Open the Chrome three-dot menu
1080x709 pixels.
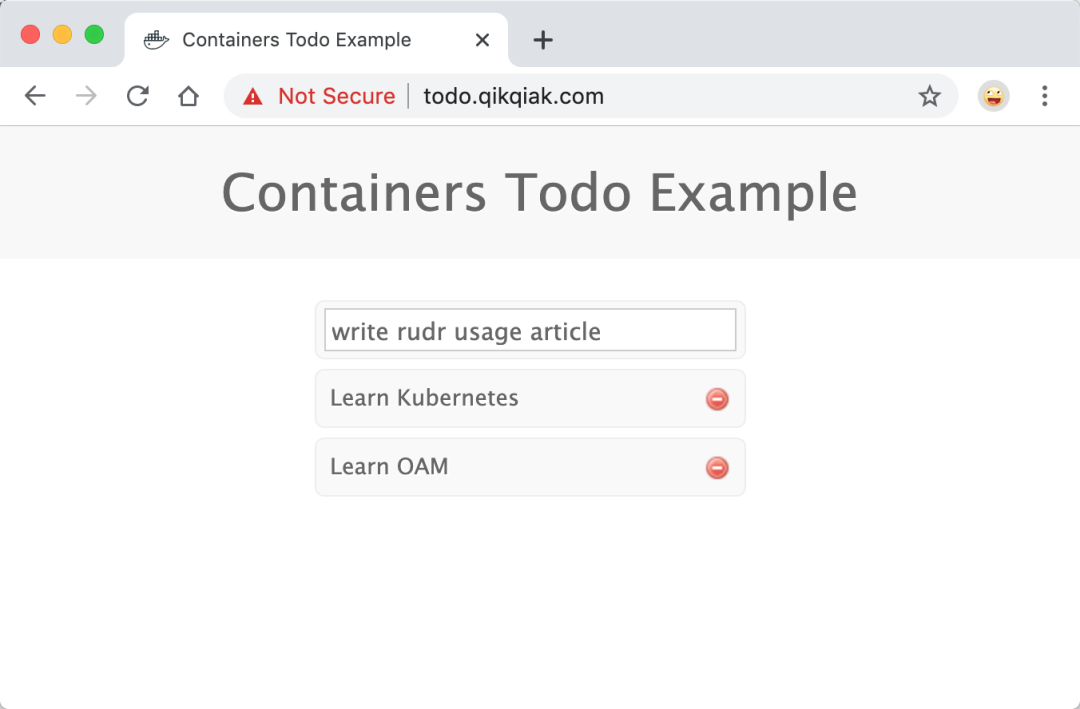click(x=1044, y=96)
